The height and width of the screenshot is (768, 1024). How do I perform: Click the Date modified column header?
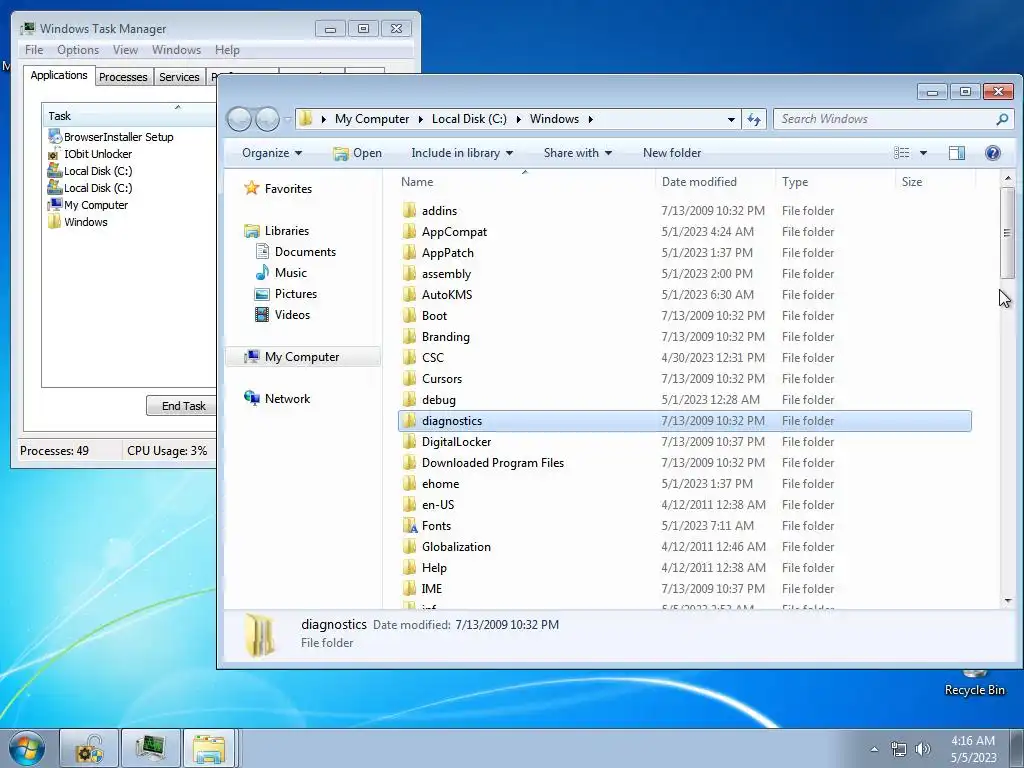(715, 182)
